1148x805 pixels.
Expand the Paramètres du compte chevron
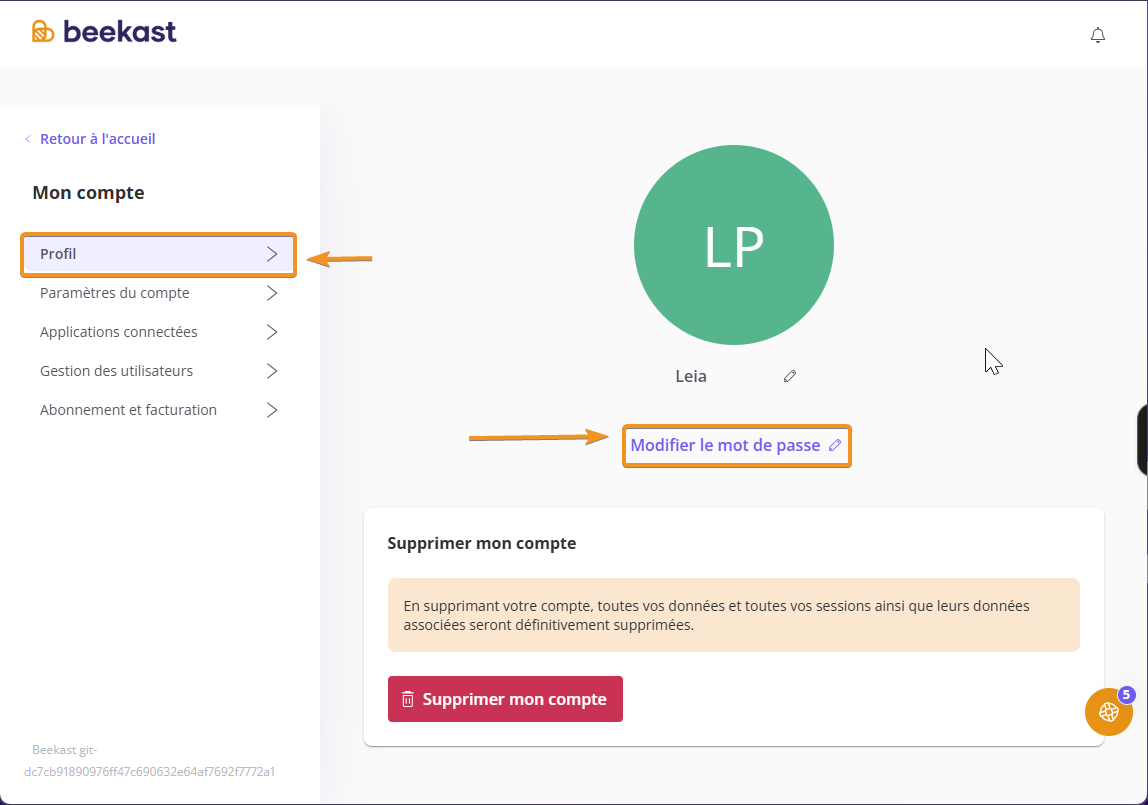(272, 293)
